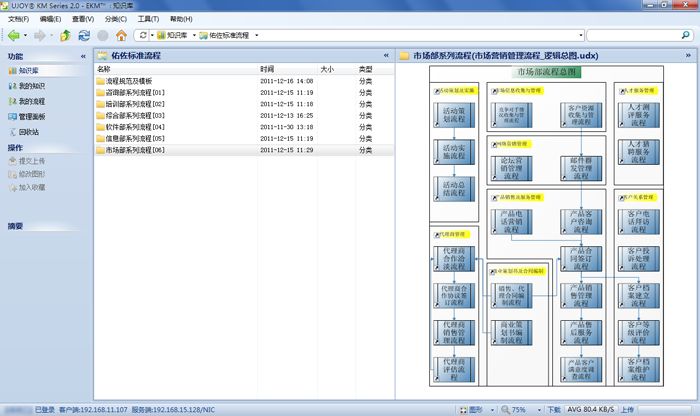Select the 信息部系列流程[05] row
Screen dimensions: 700x416
pyautogui.click(x=244, y=139)
